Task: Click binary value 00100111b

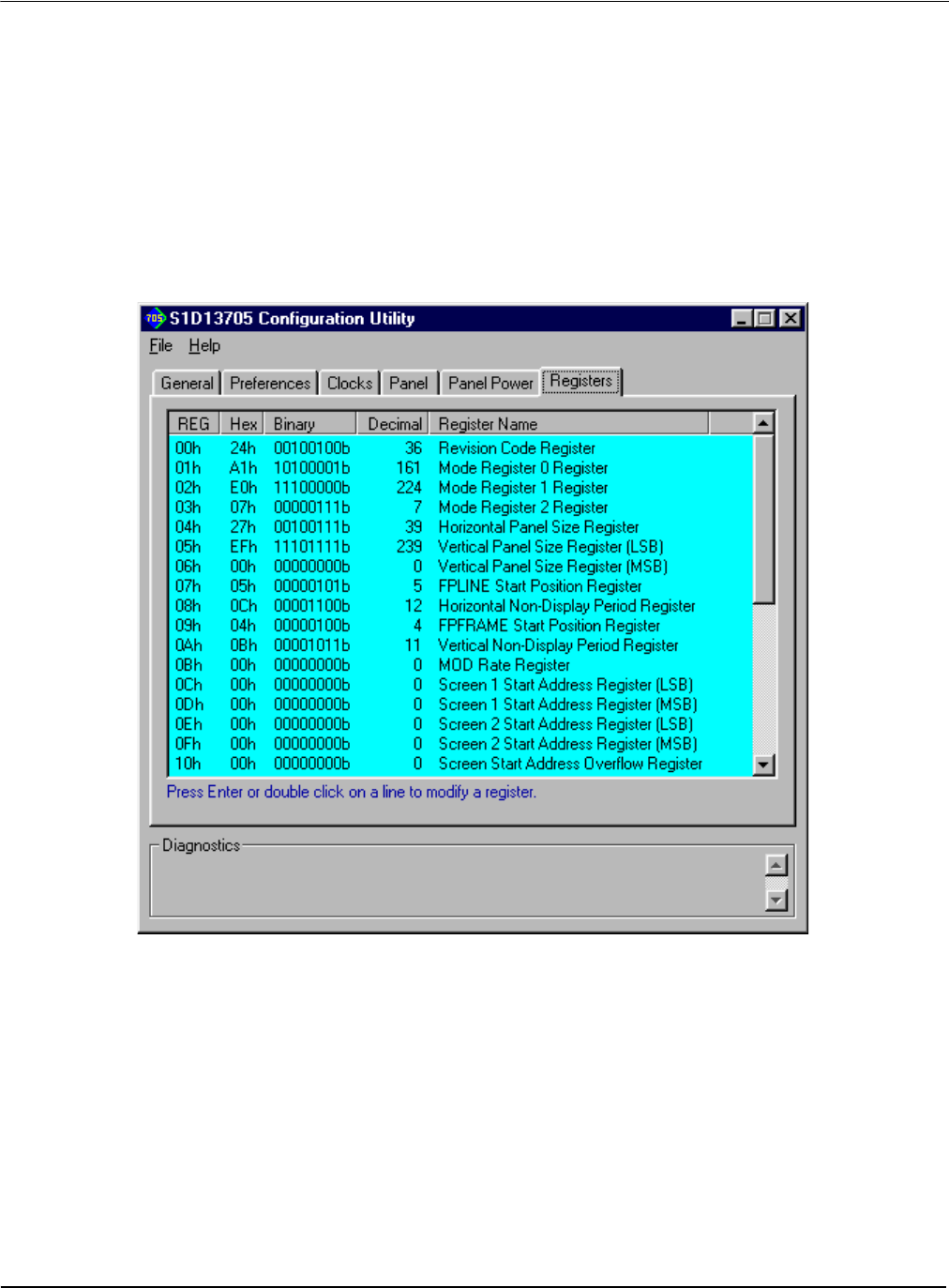Action: point(311,527)
